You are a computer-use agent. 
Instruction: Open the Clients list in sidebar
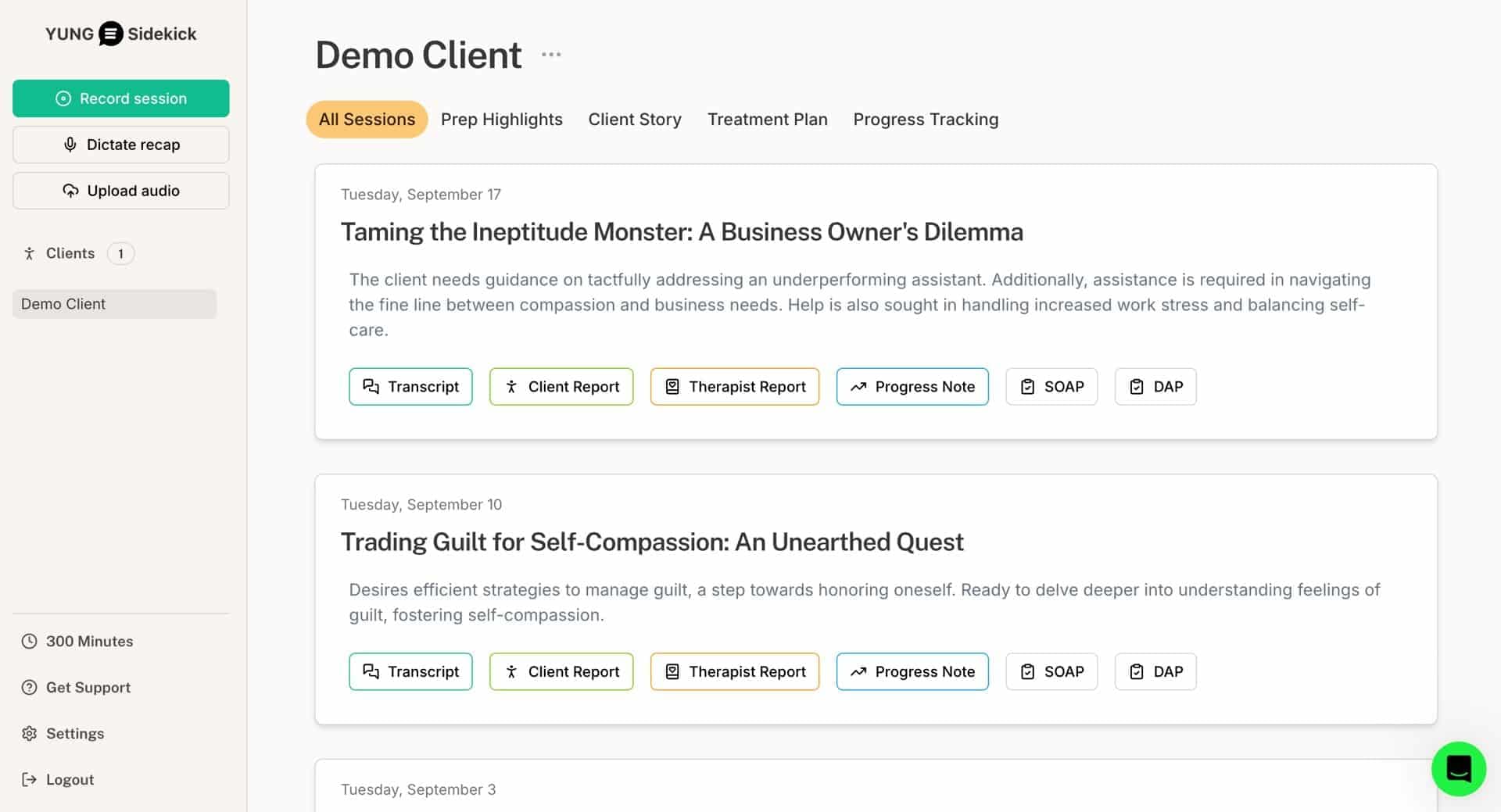[70, 253]
